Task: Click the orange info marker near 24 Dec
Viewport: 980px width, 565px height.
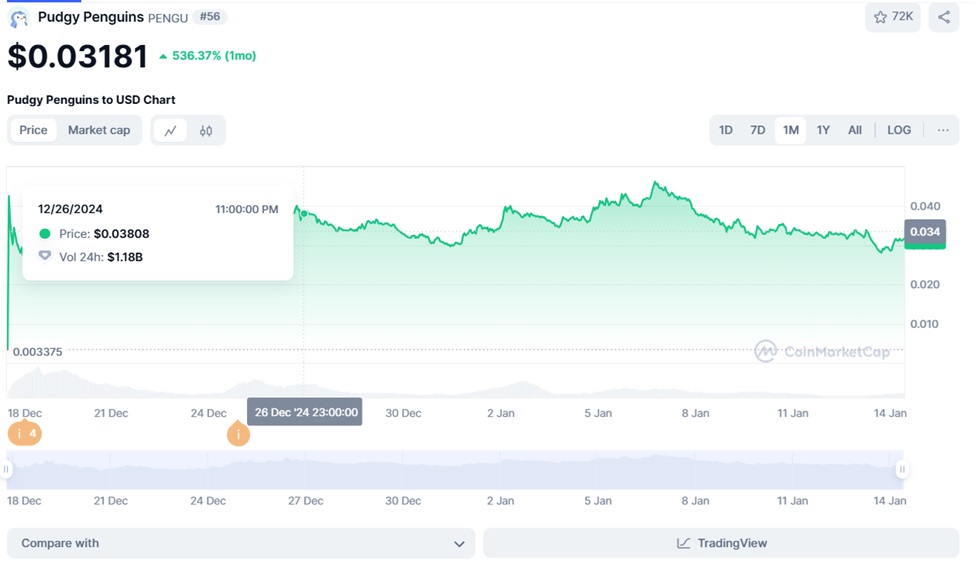Action: pyautogui.click(x=238, y=434)
